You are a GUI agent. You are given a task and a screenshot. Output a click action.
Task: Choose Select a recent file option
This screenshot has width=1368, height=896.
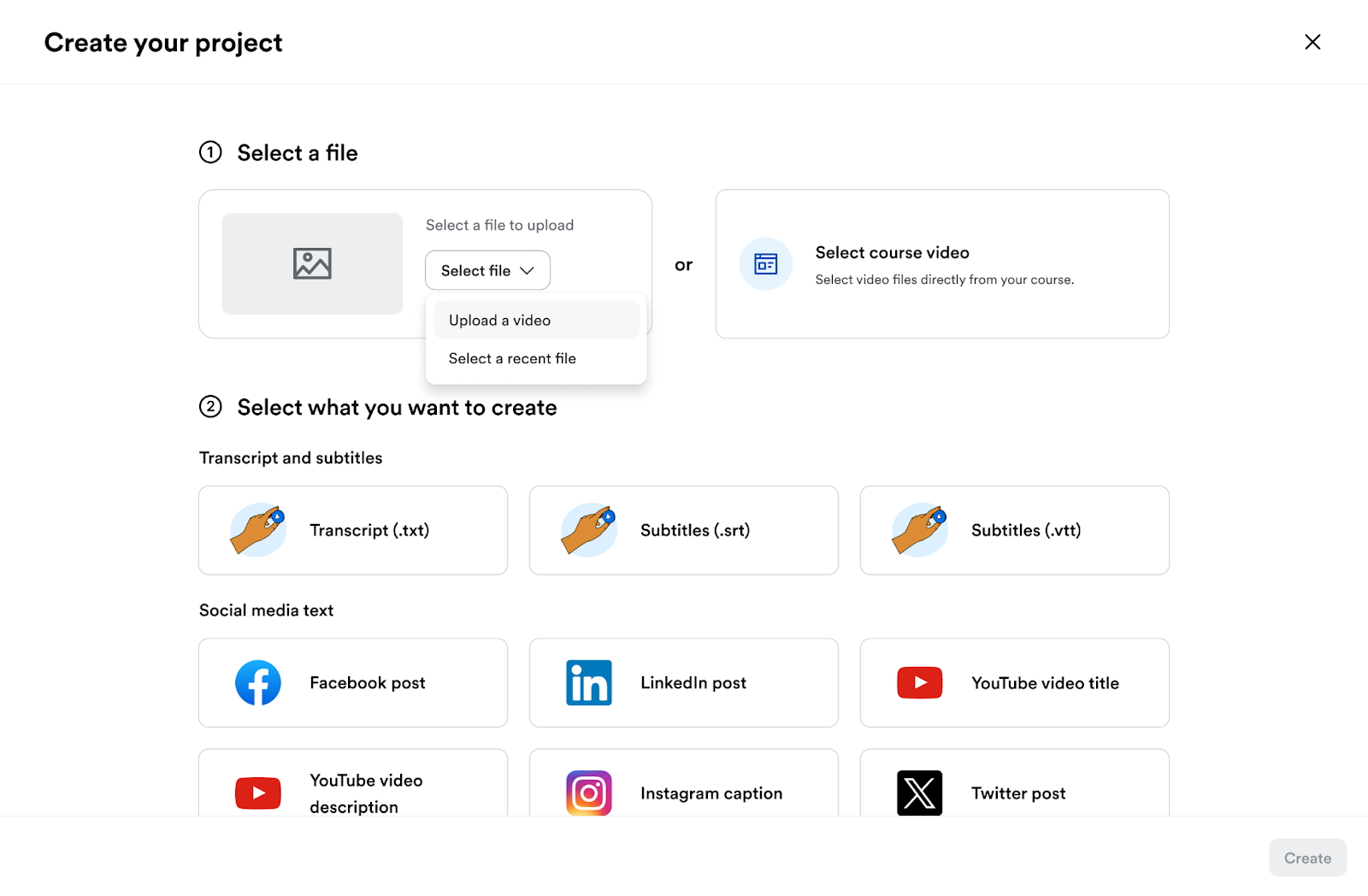(x=536, y=358)
